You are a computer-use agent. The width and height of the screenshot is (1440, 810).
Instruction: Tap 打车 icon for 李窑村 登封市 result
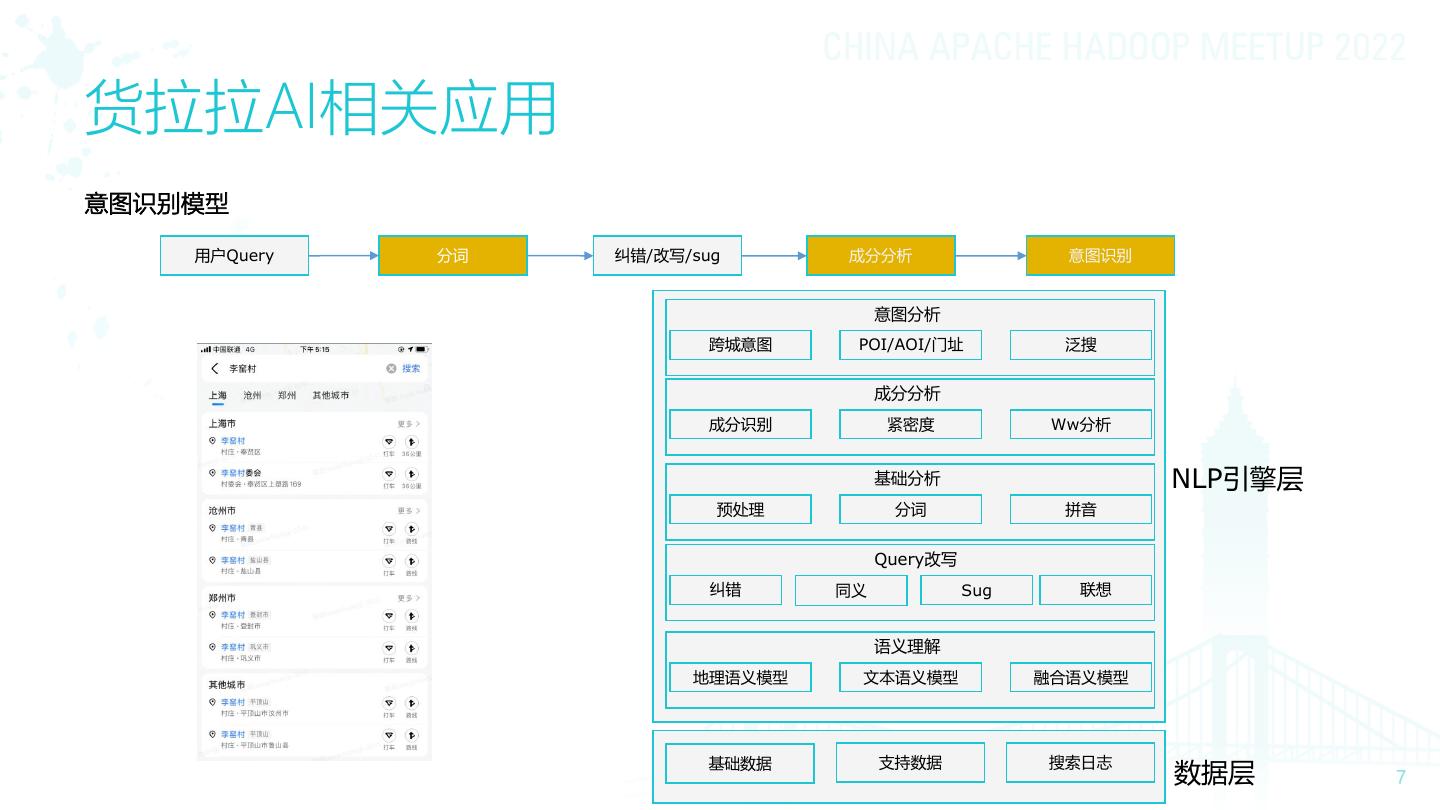click(x=389, y=616)
